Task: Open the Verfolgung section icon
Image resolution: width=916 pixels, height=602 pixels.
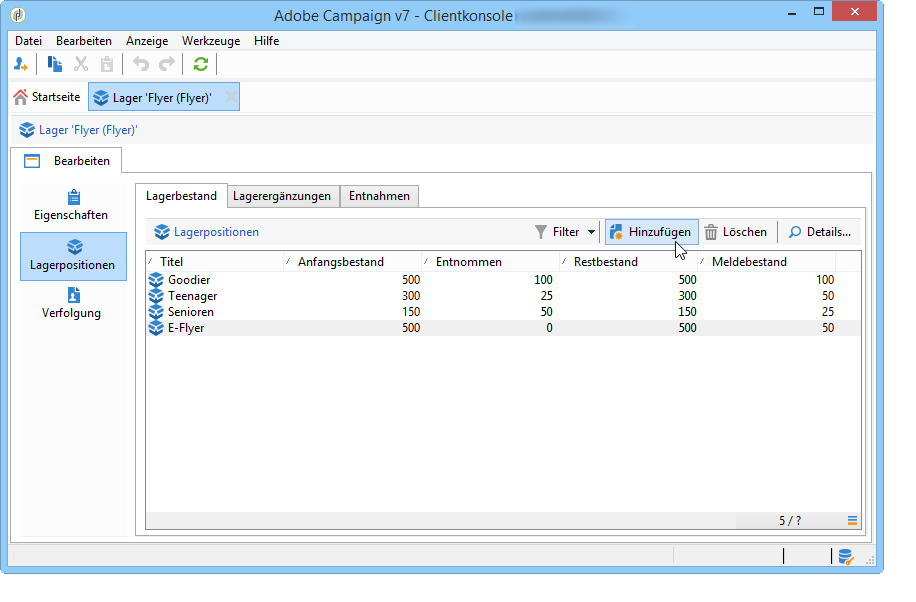Action: point(74,295)
